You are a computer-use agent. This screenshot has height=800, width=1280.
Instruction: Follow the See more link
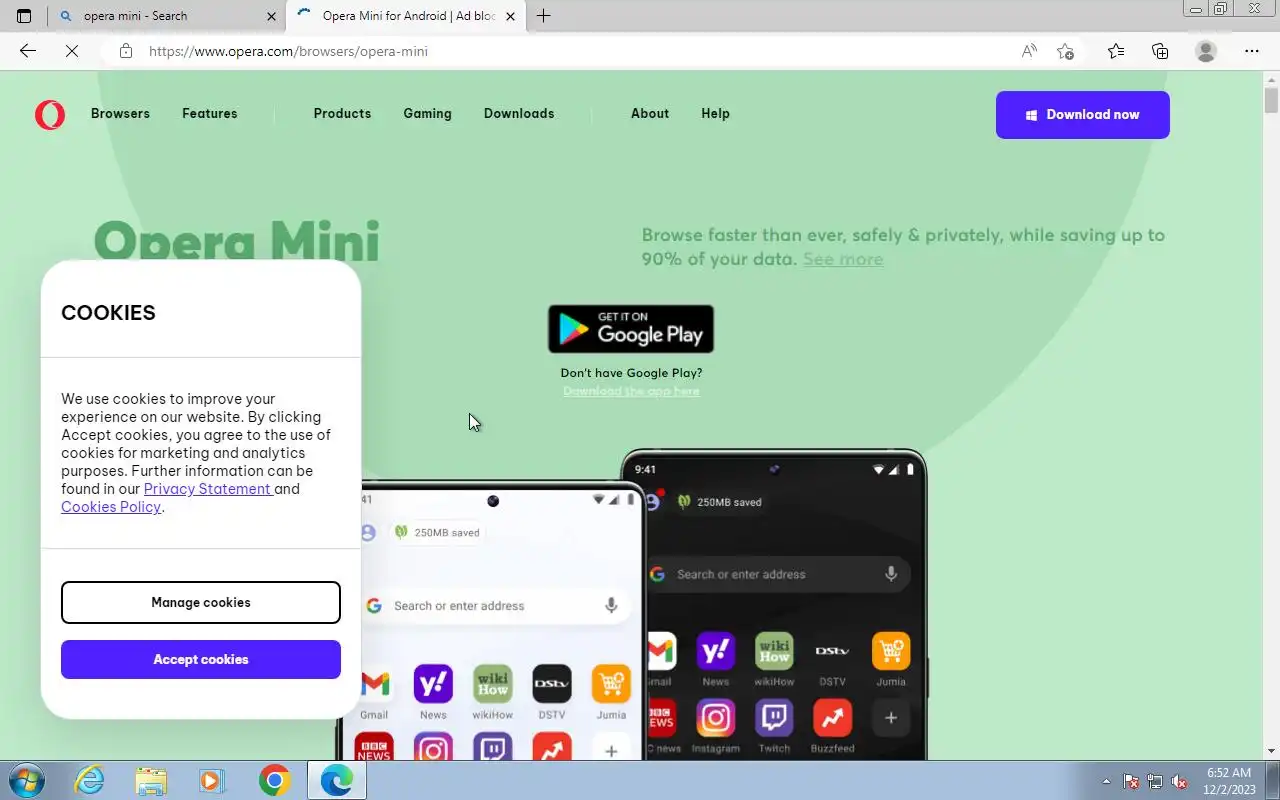(843, 259)
